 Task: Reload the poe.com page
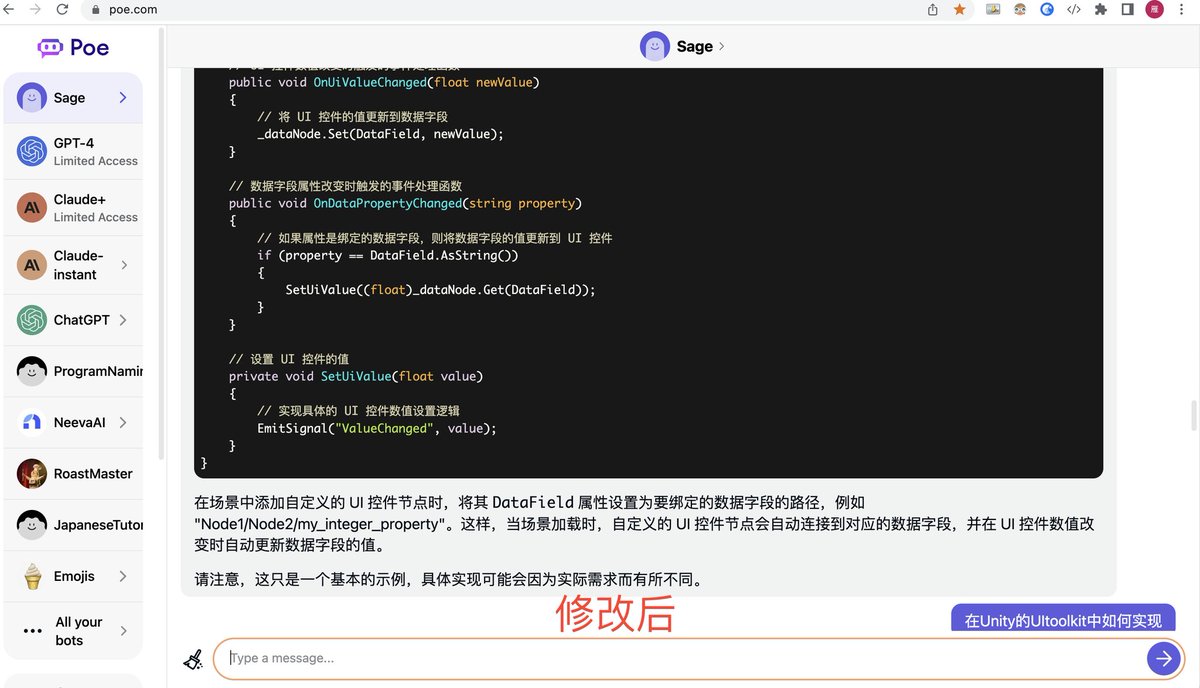coord(62,9)
